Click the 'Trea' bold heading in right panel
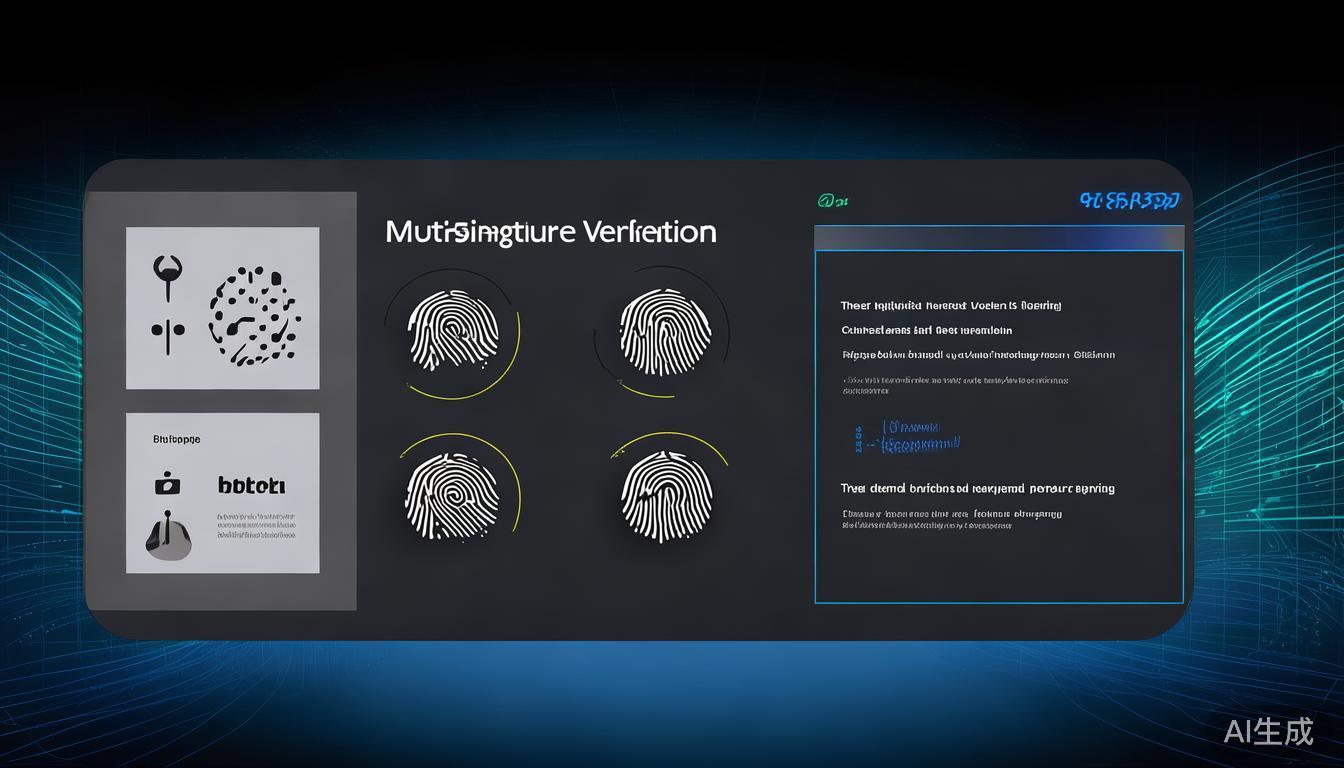This screenshot has width=1344, height=768. point(977,489)
